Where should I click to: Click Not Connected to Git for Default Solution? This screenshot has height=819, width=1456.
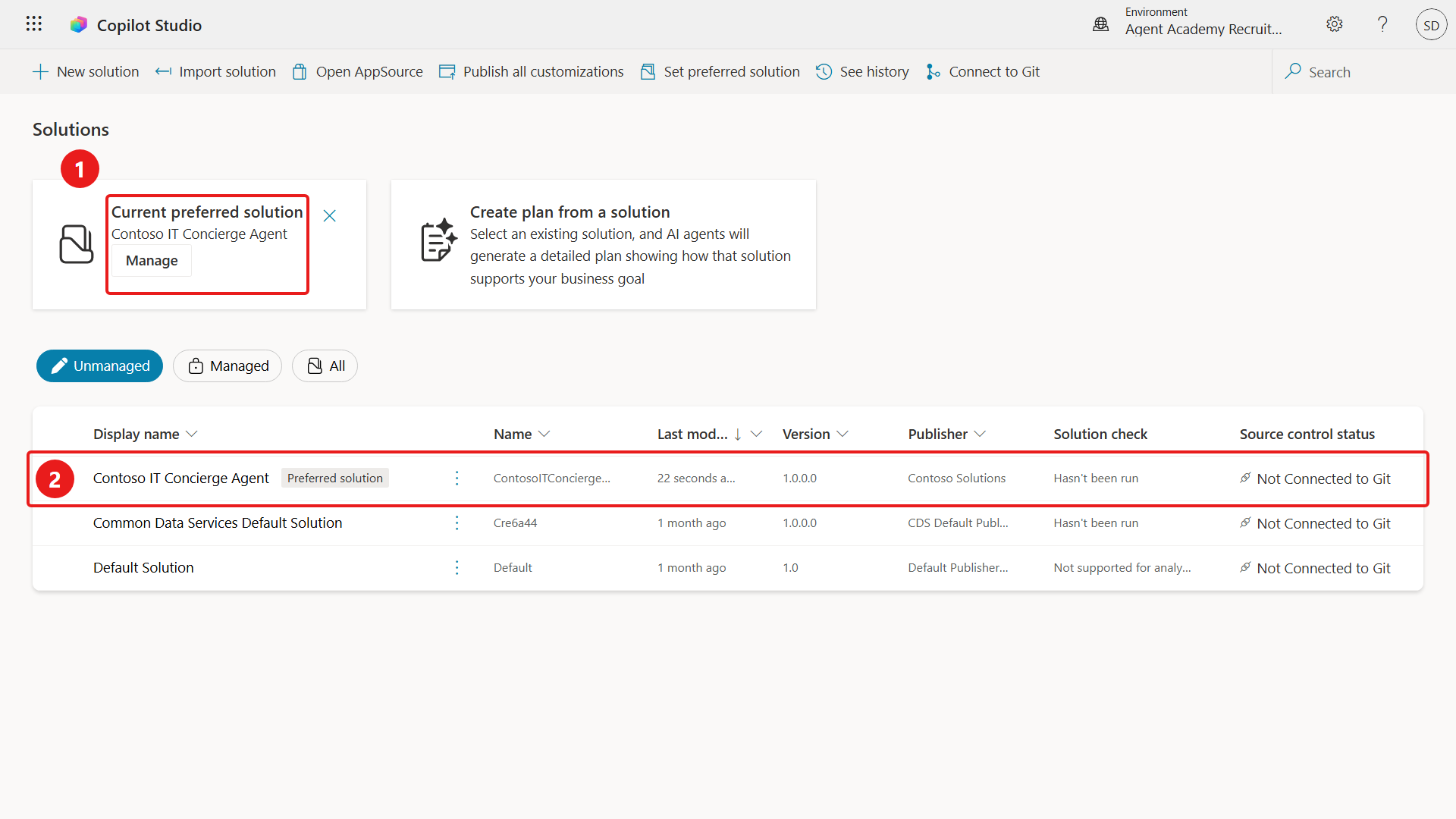(x=1315, y=568)
